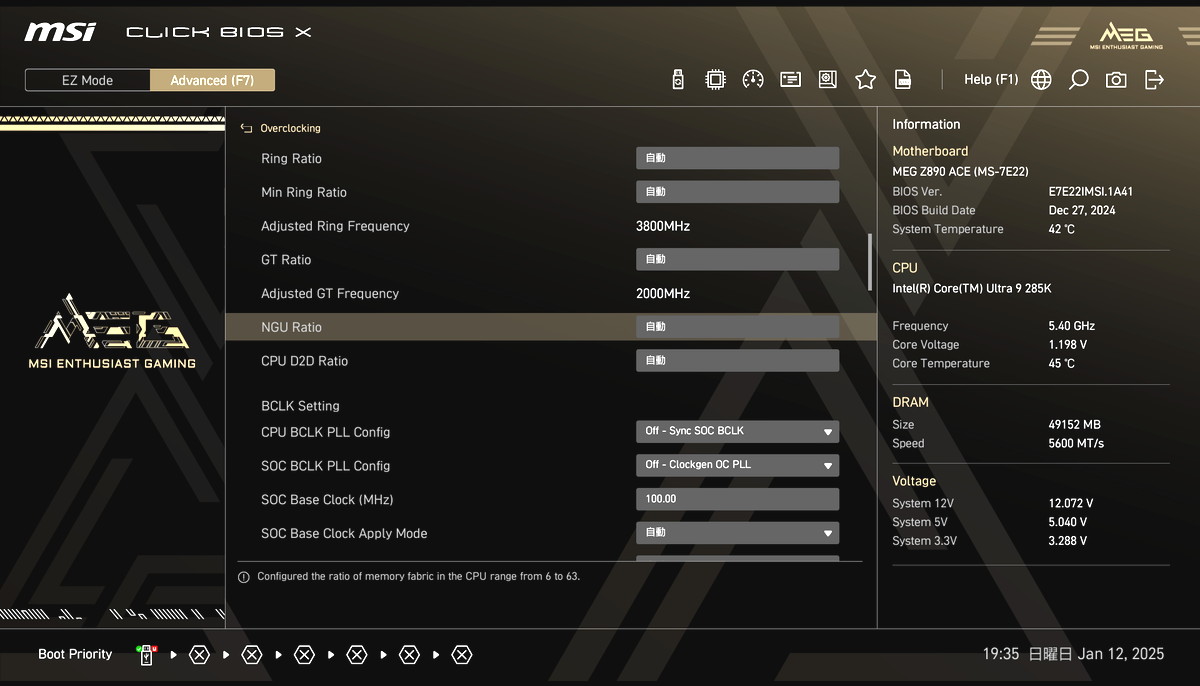Click the Adjusted GT Frequency label
This screenshot has height=686, width=1200.
pos(330,293)
